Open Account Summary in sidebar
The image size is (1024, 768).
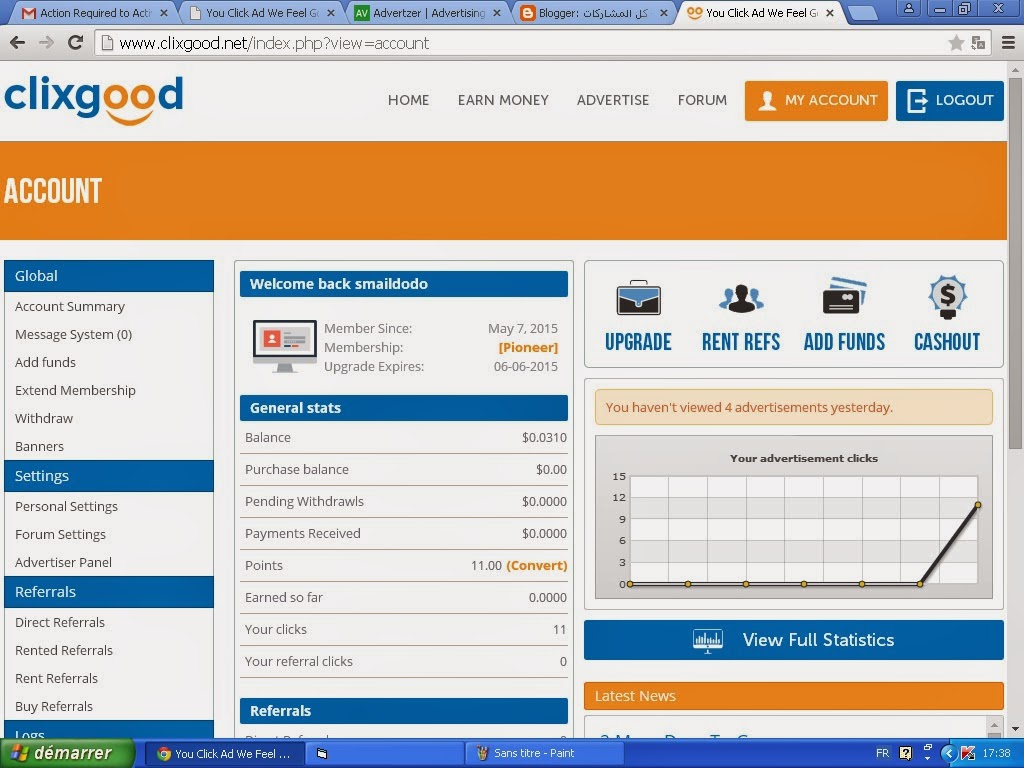tap(70, 306)
